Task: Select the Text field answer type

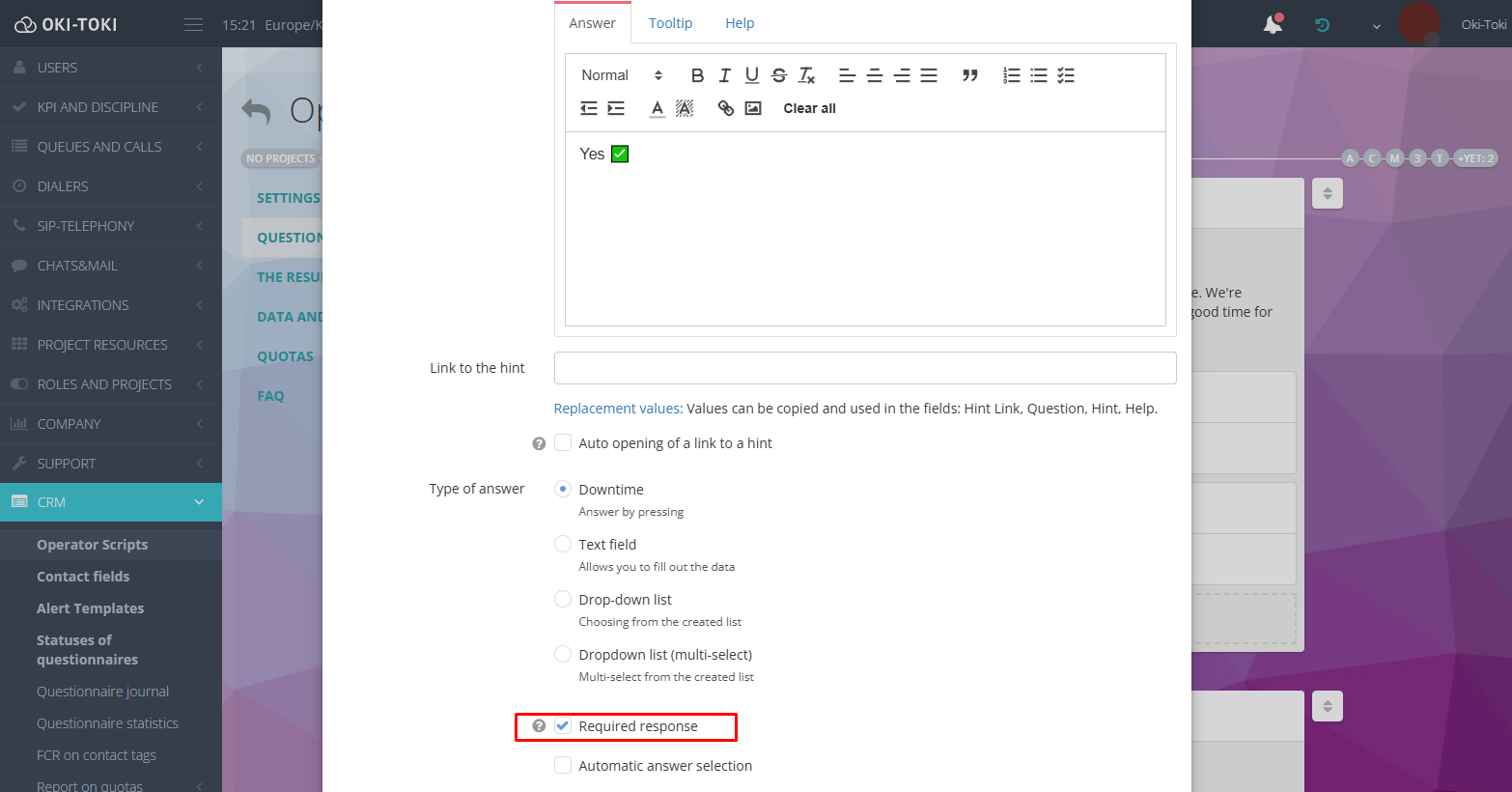Action: [x=563, y=545]
